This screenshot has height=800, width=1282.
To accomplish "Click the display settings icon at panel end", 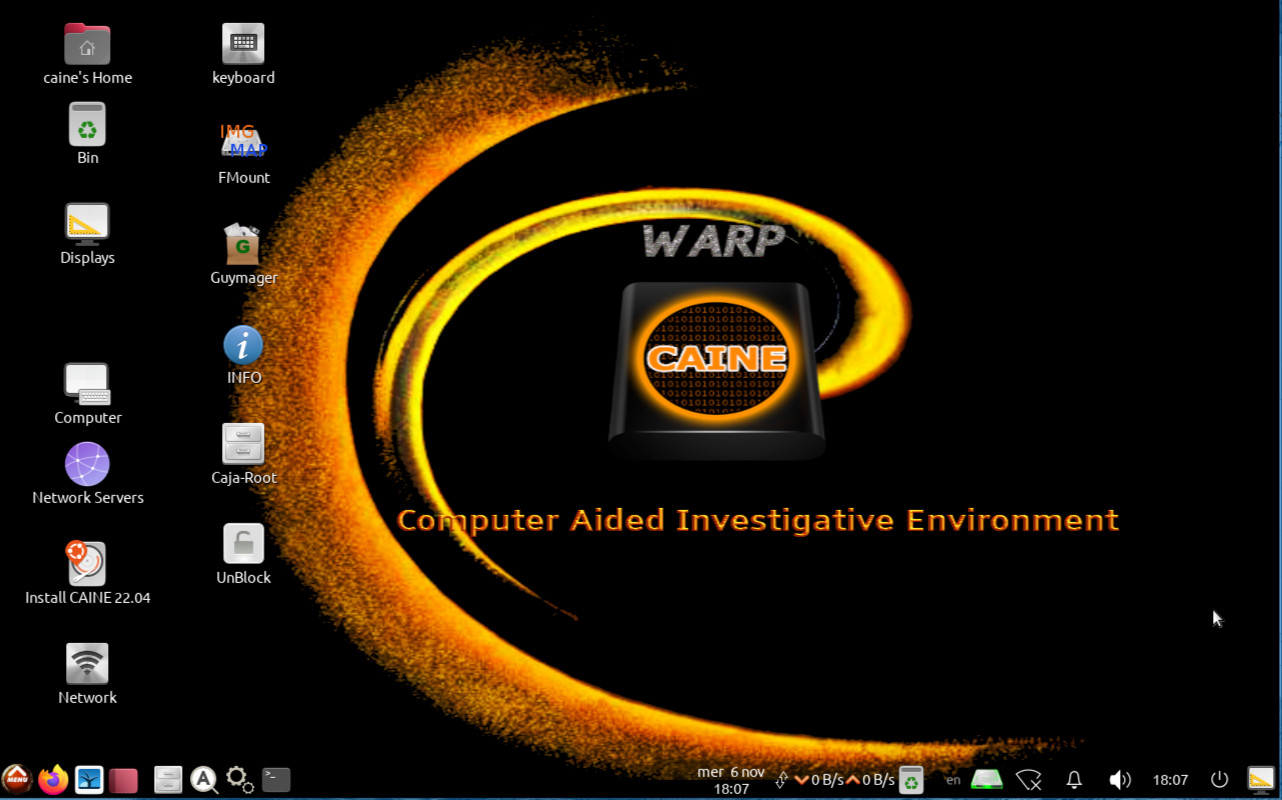I will pyautogui.click(x=1262, y=779).
